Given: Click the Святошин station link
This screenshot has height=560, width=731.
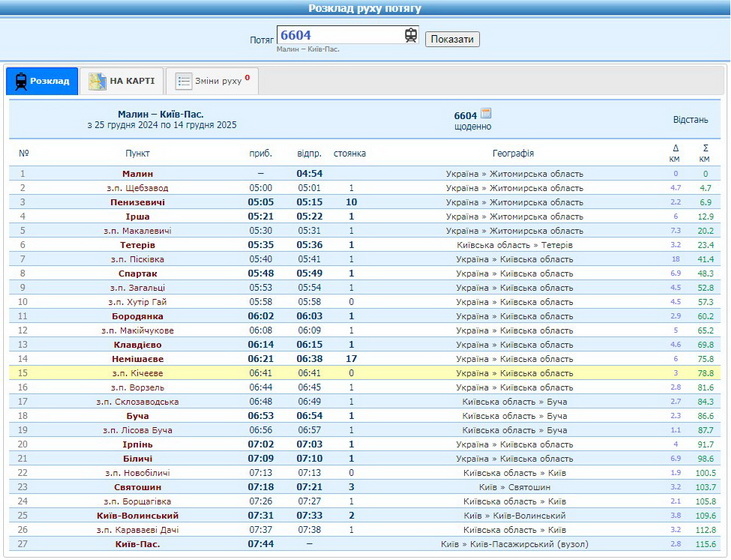Looking at the screenshot, I should pyautogui.click(x=138, y=487).
